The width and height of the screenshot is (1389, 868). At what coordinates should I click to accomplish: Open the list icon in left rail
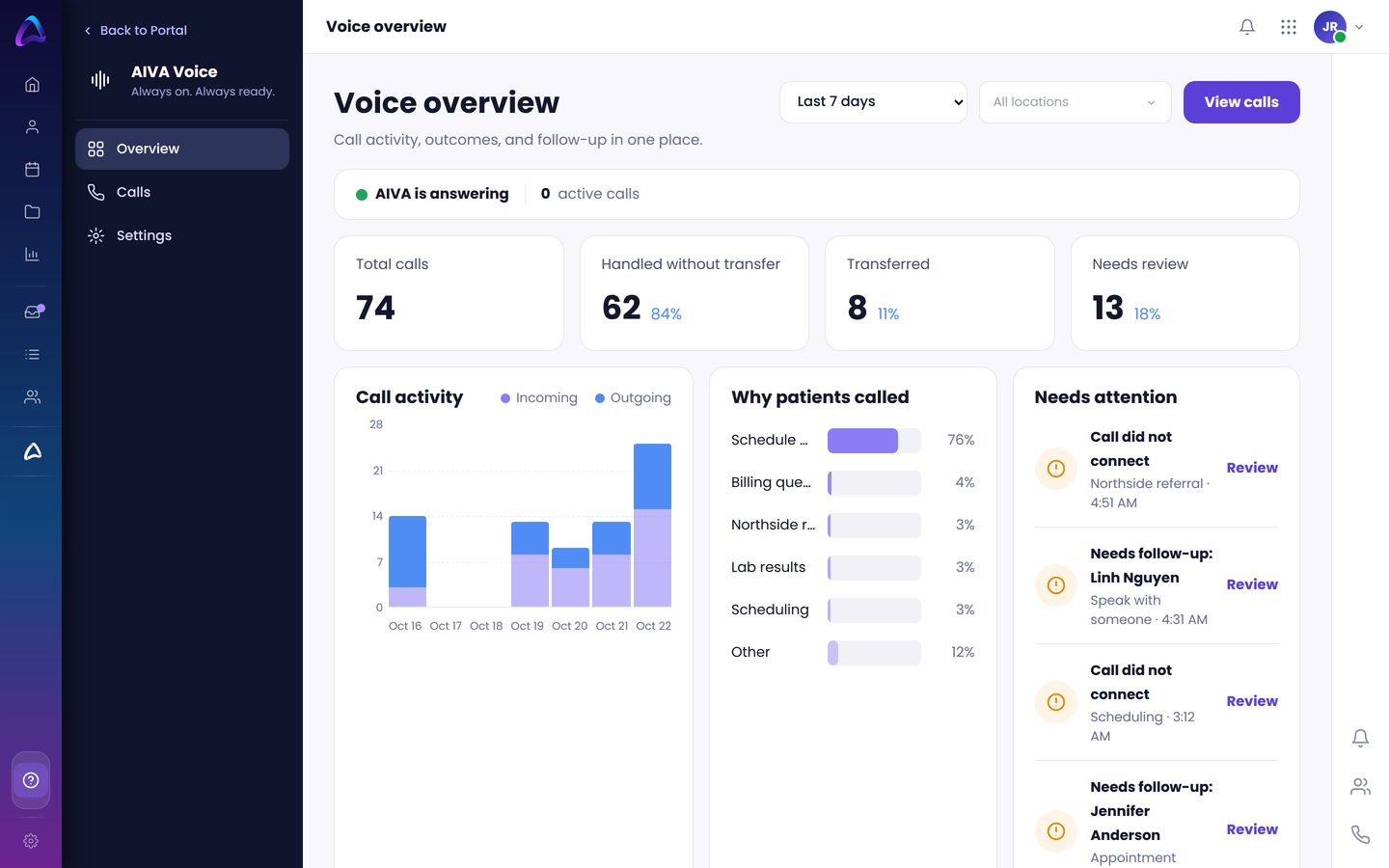click(x=32, y=355)
